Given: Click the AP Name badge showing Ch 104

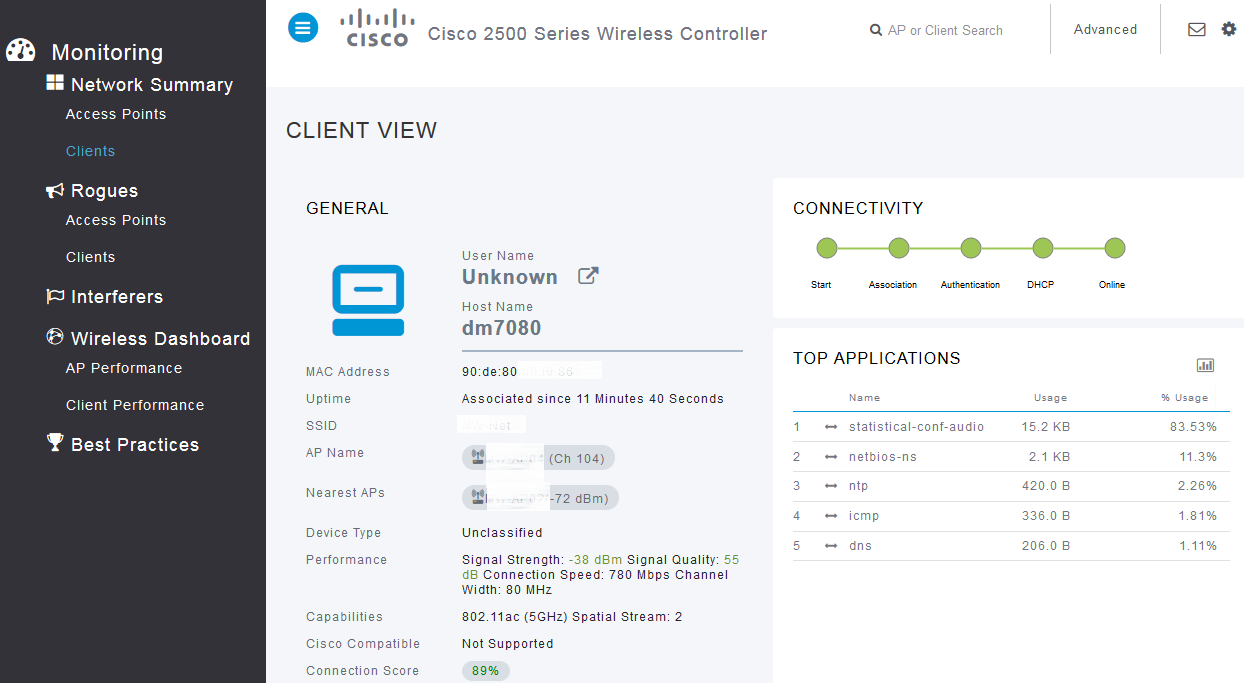Looking at the screenshot, I should [538, 458].
